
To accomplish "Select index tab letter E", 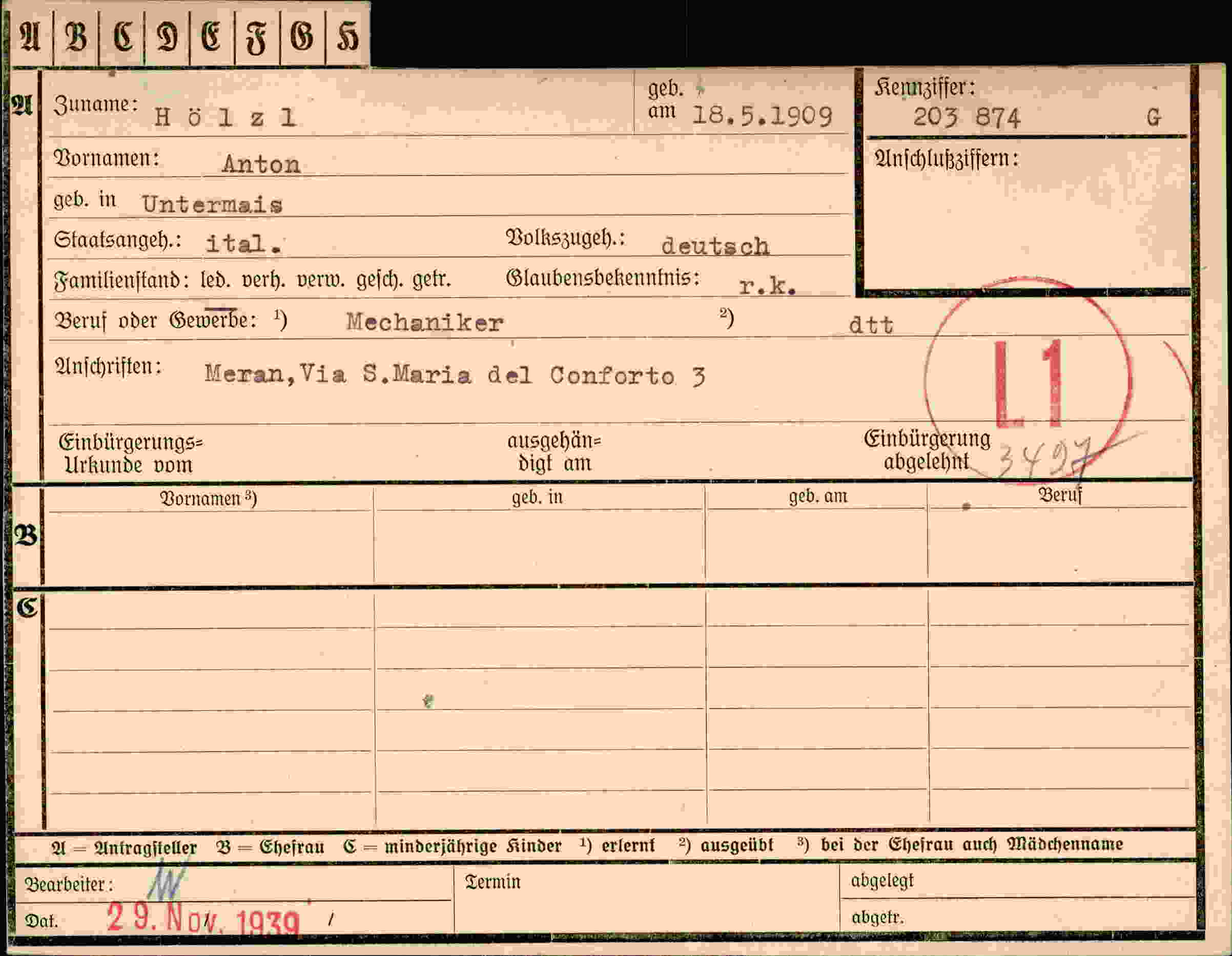I will click(x=212, y=37).
